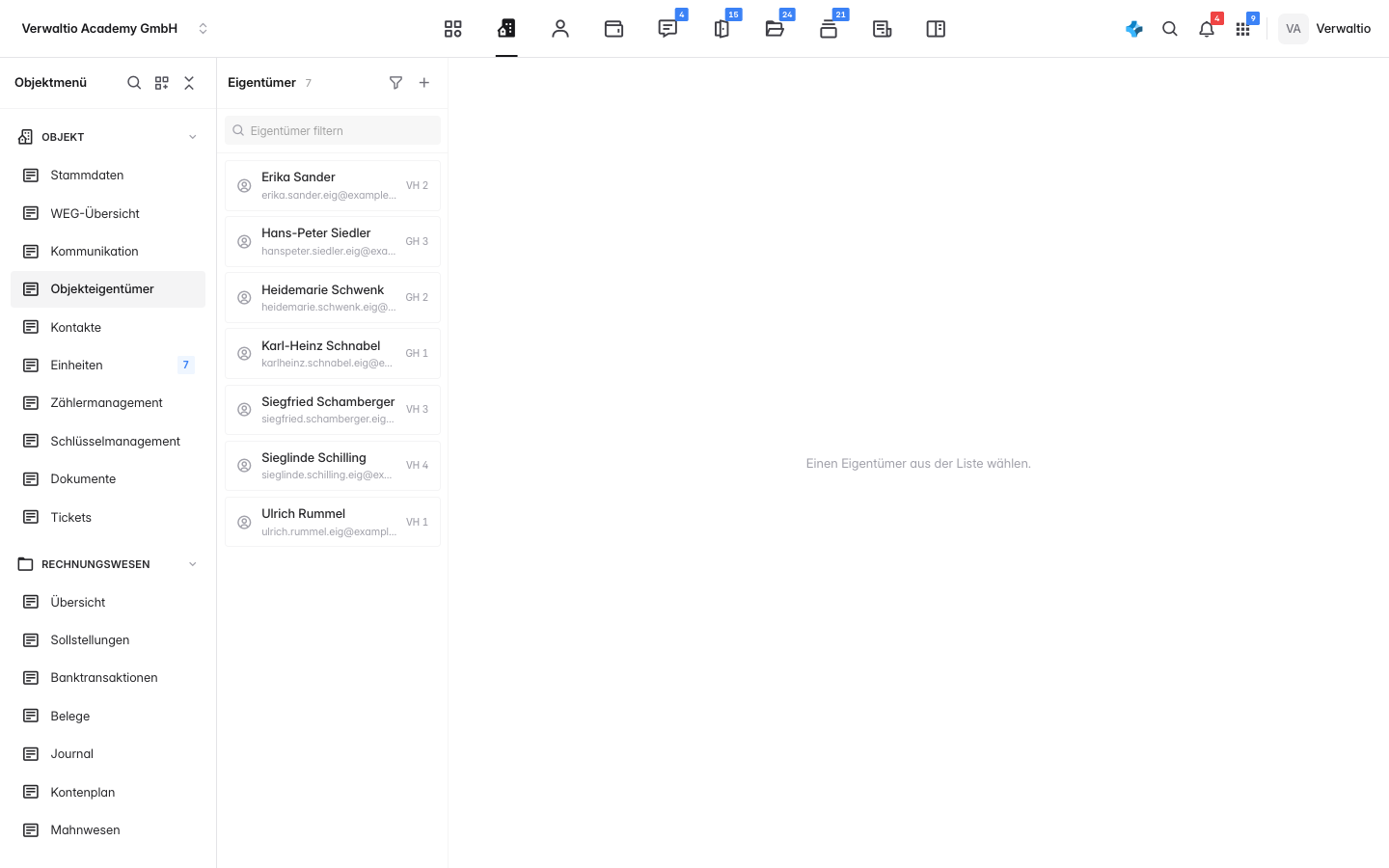Click the blue pinwheel assistant icon

click(x=1134, y=29)
